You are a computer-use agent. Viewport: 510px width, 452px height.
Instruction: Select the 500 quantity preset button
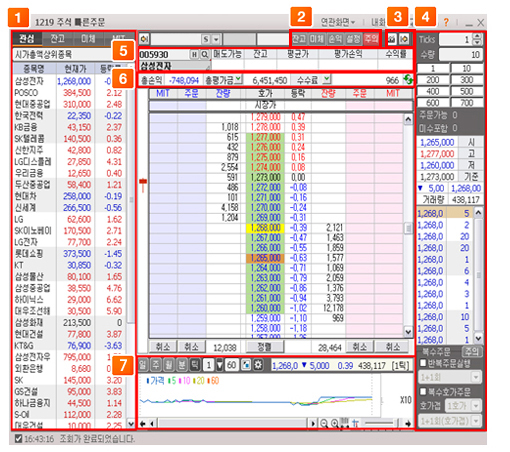click(x=467, y=91)
